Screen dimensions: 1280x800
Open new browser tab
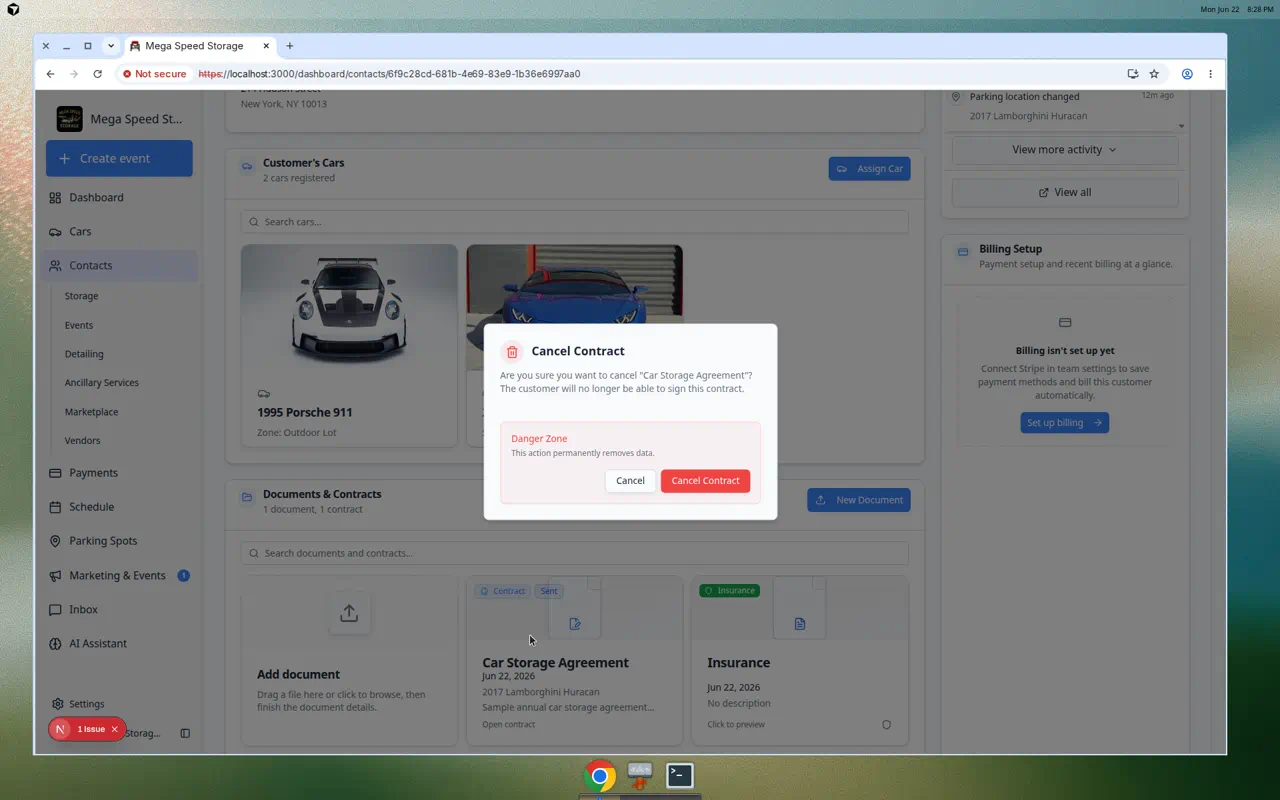290,46
